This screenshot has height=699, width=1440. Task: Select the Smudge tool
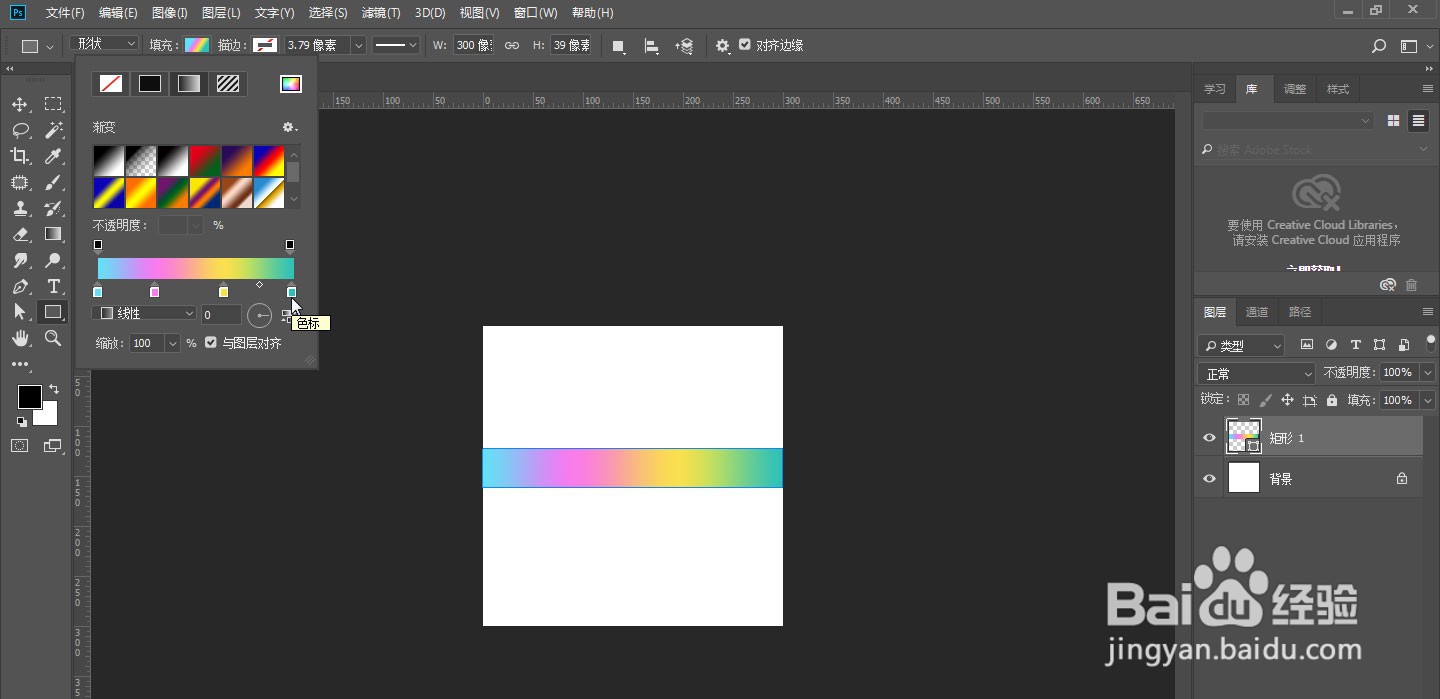(x=20, y=260)
